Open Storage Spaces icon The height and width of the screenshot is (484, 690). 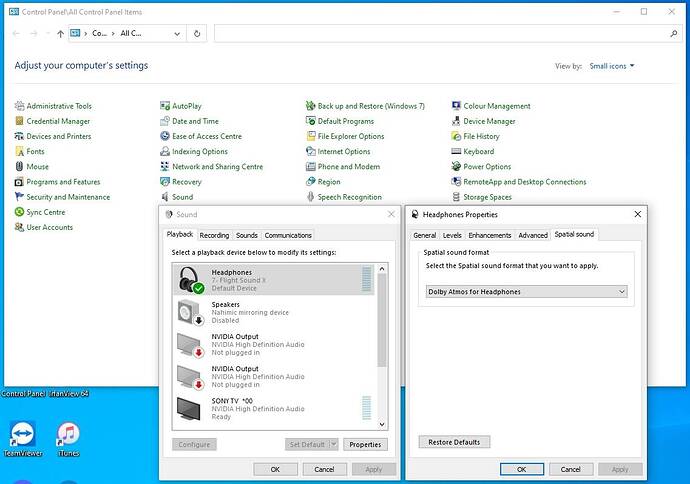click(456, 197)
